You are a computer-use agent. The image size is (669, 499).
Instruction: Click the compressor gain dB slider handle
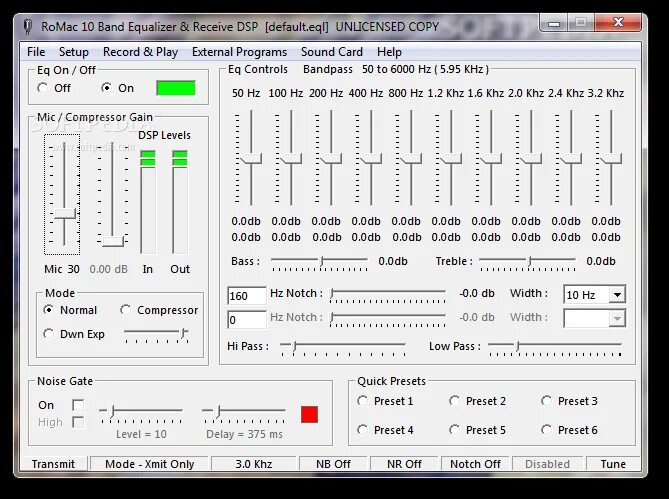[x=113, y=241]
